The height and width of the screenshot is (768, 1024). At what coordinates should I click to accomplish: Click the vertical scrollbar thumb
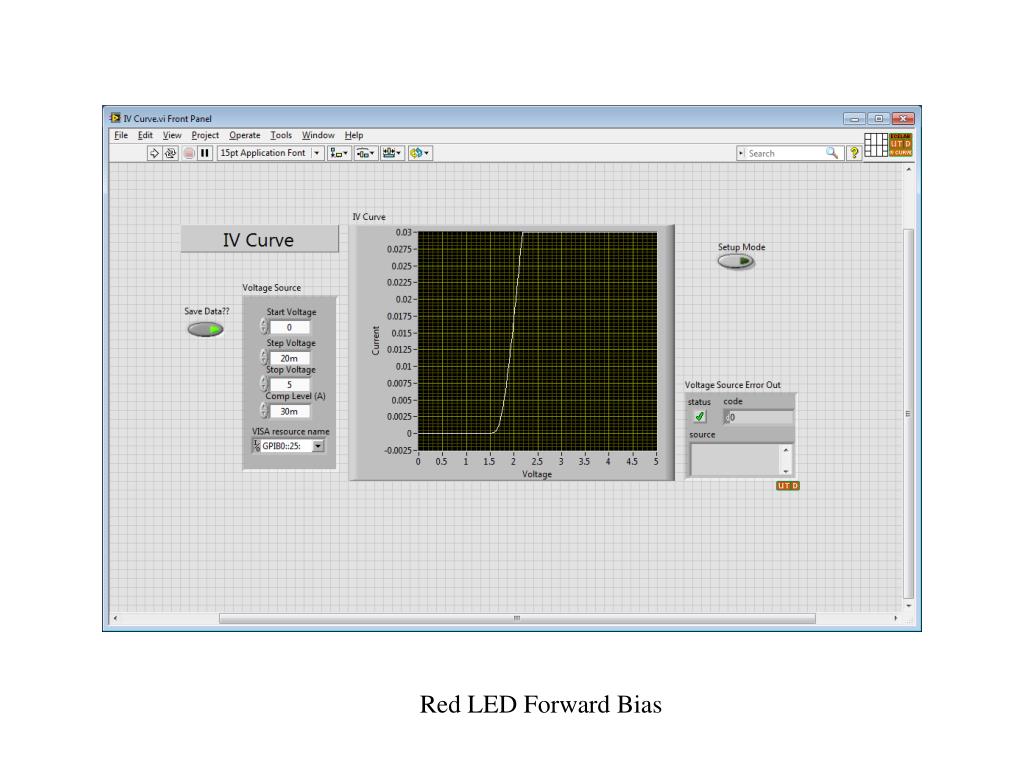tap(908, 413)
